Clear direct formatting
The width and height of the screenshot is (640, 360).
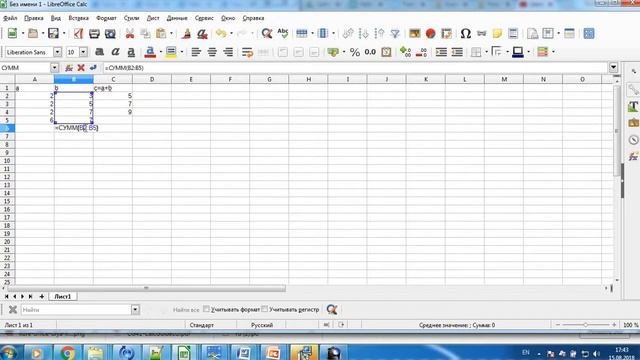(x=202, y=33)
